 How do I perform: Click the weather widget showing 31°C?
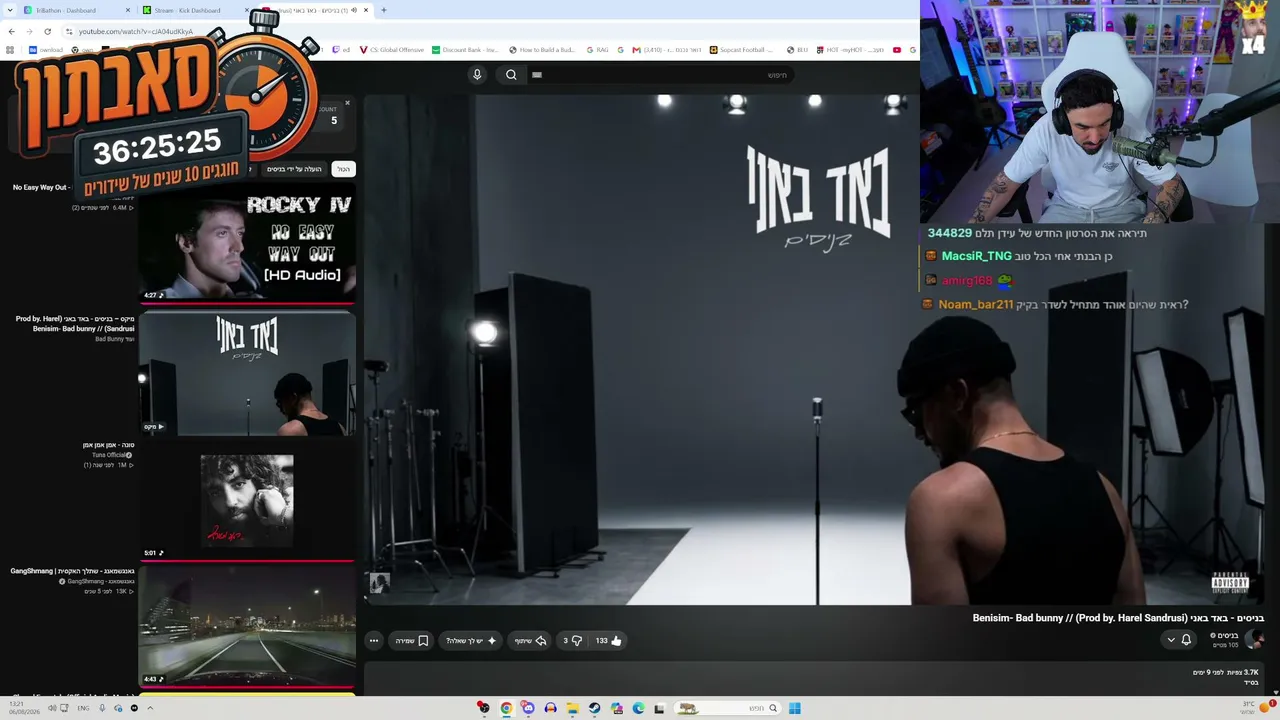pyautogui.click(x=1256, y=707)
